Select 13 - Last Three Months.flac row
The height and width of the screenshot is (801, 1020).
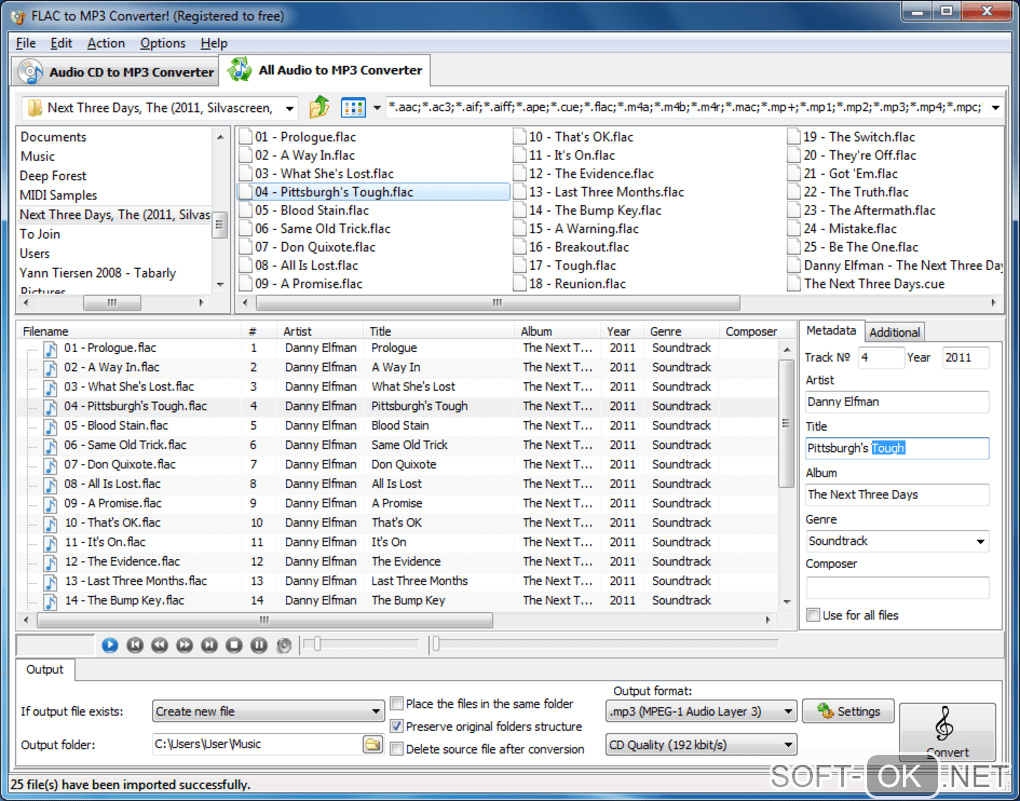pos(397,581)
